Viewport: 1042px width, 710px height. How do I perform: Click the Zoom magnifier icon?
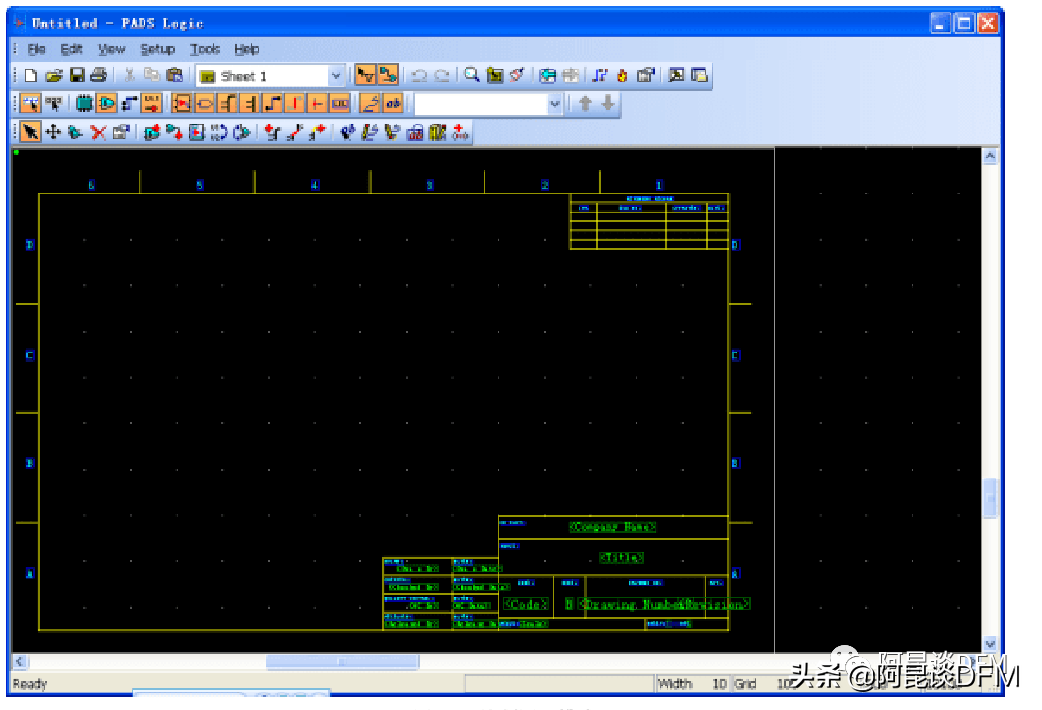tap(472, 75)
